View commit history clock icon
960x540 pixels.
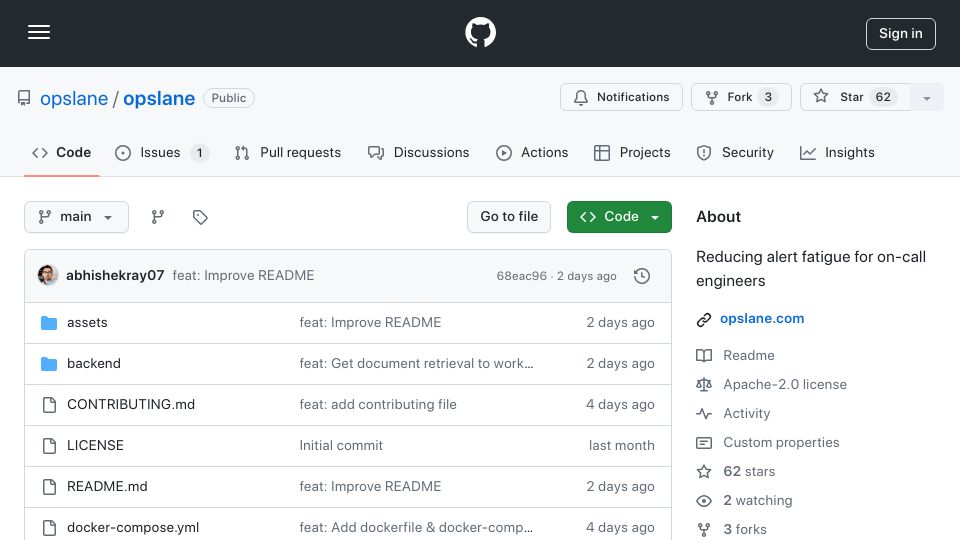[642, 276]
